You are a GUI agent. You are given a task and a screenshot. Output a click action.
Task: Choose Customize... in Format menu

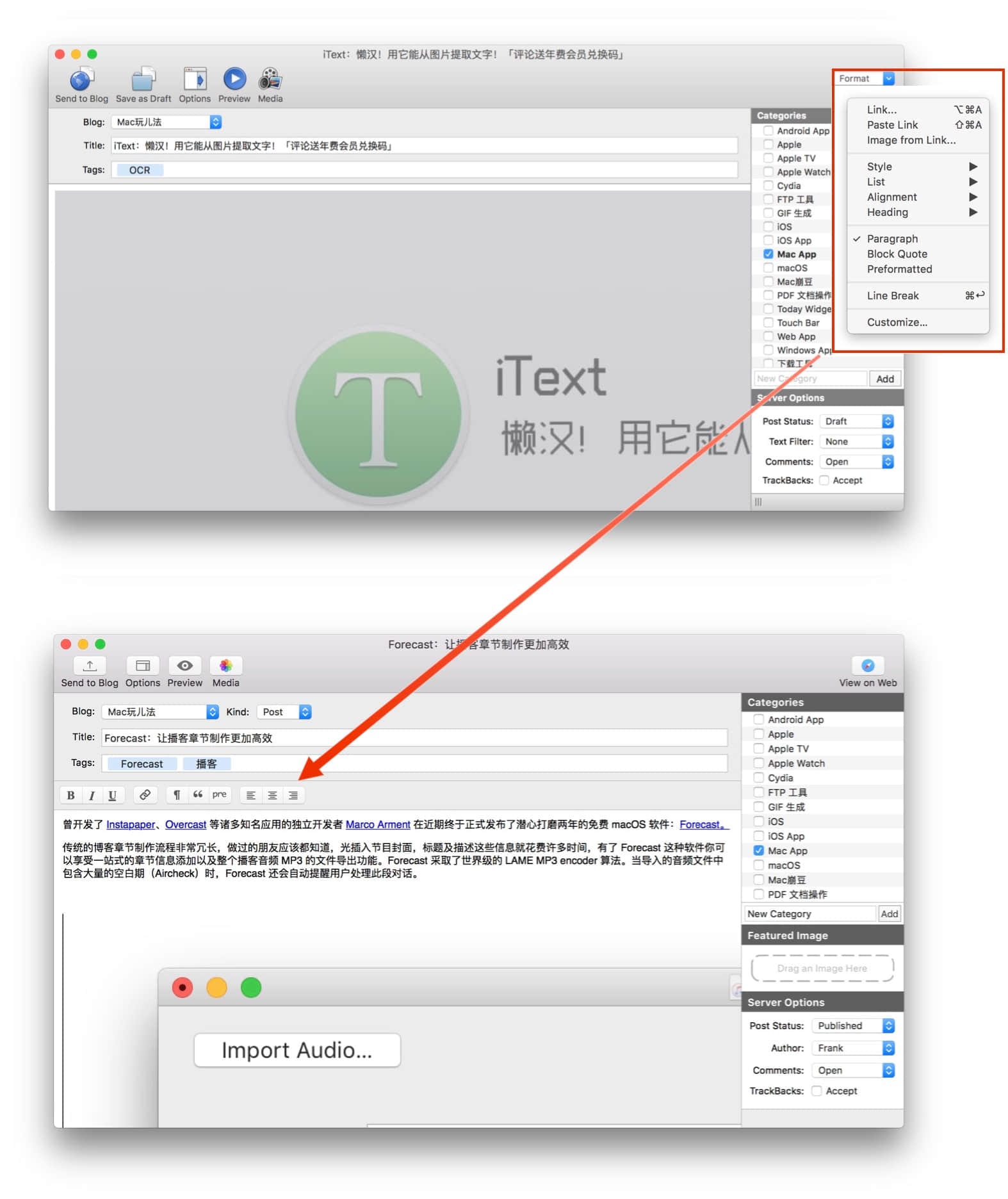coord(918,323)
